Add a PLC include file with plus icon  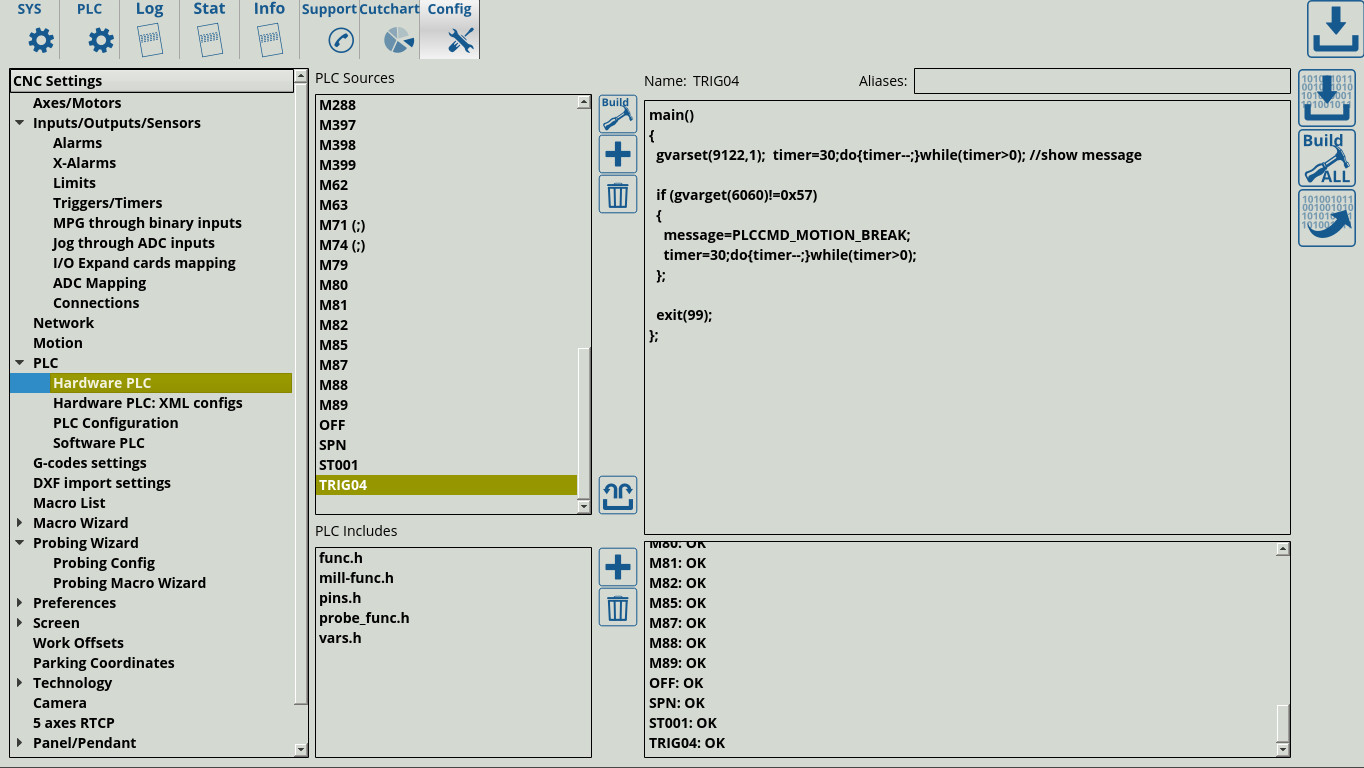[617, 567]
